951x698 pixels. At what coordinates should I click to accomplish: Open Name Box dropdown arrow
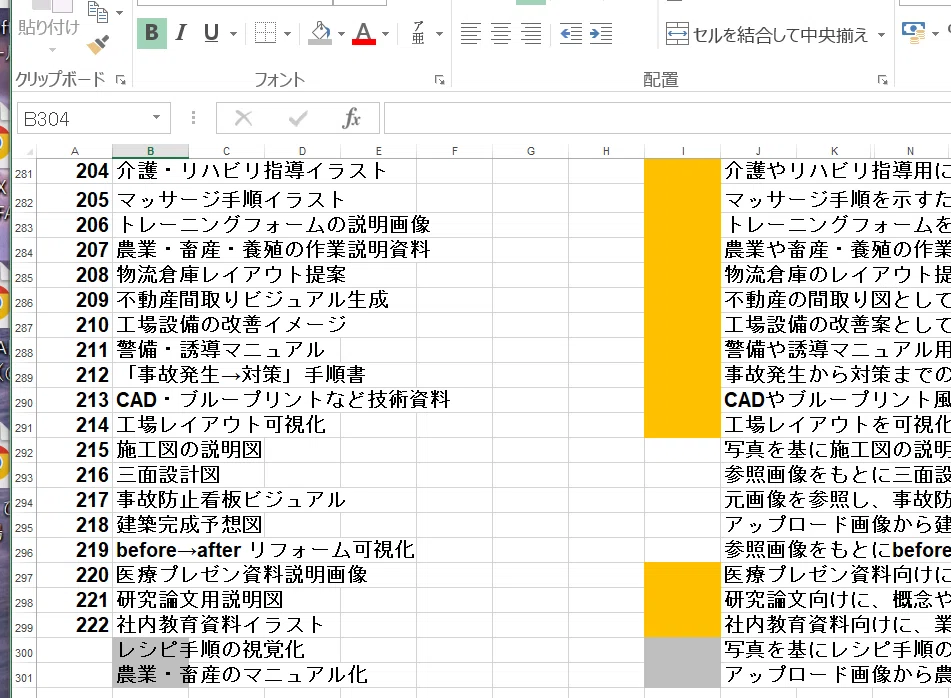click(156, 118)
